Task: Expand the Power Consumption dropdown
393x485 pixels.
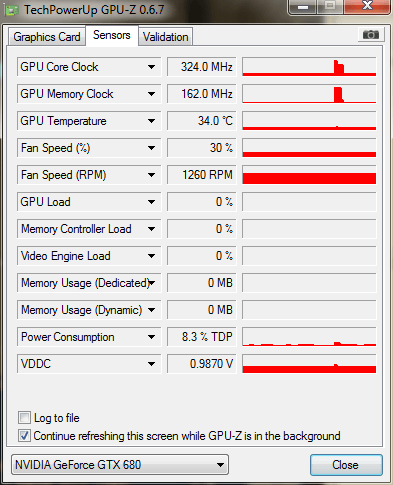Action: pos(151,337)
